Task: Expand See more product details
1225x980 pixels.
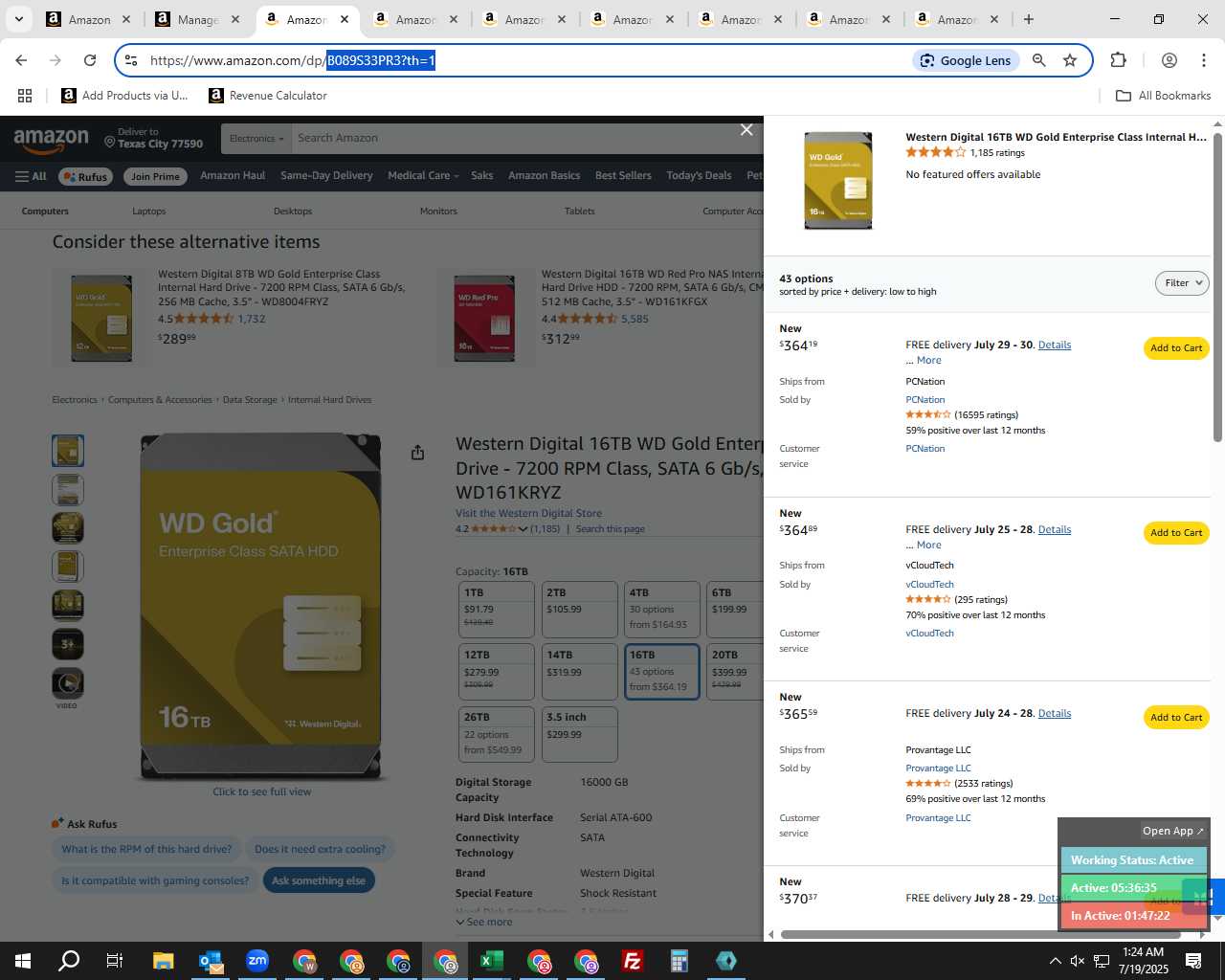Action: click(x=484, y=923)
